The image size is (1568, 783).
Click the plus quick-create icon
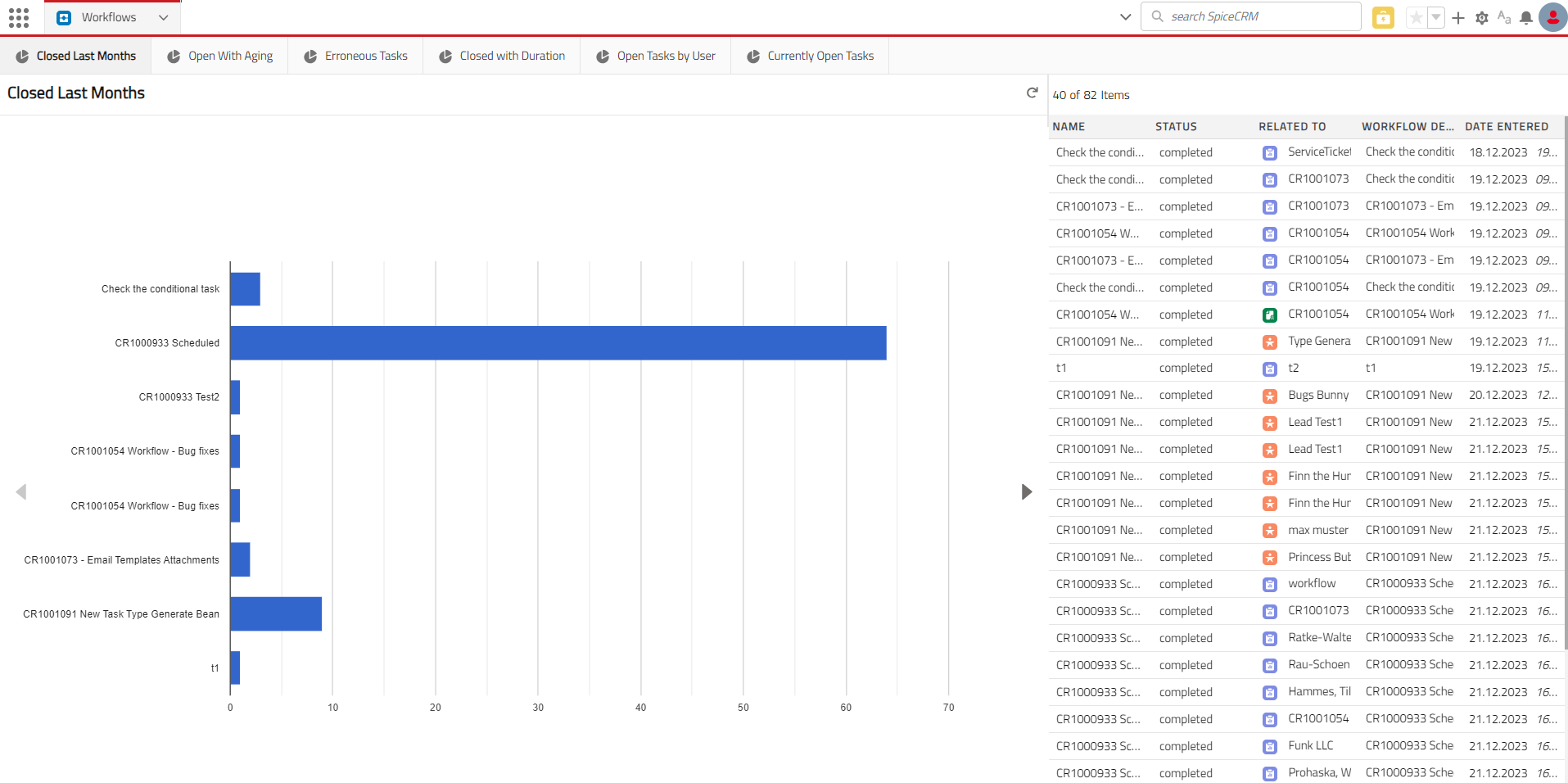(x=1458, y=17)
